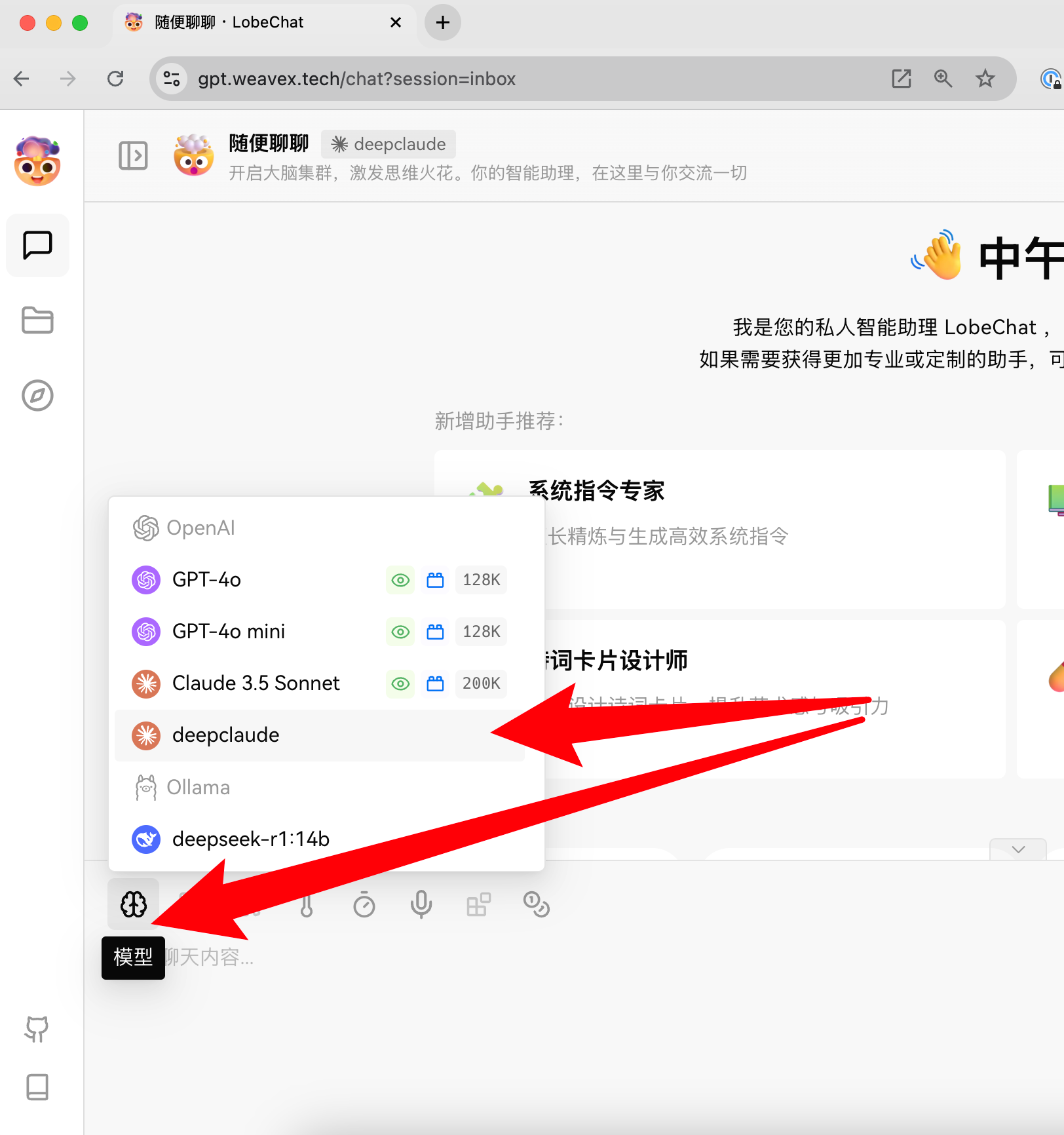Click the 随便聊聊 agent avatar in header
The height and width of the screenshot is (1135, 1064).
click(193, 155)
